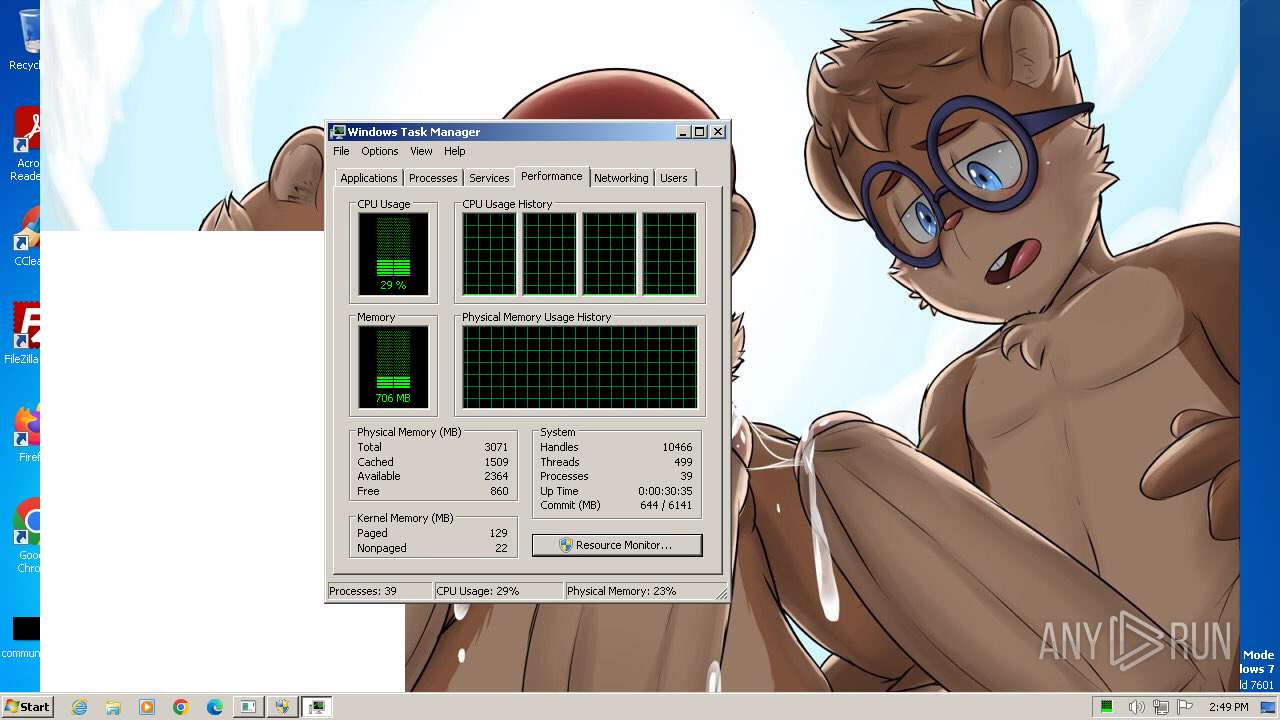Click the Action Center flag tray icon
Viewport: 1280px width, 720px height.
tap(1185, 707)
